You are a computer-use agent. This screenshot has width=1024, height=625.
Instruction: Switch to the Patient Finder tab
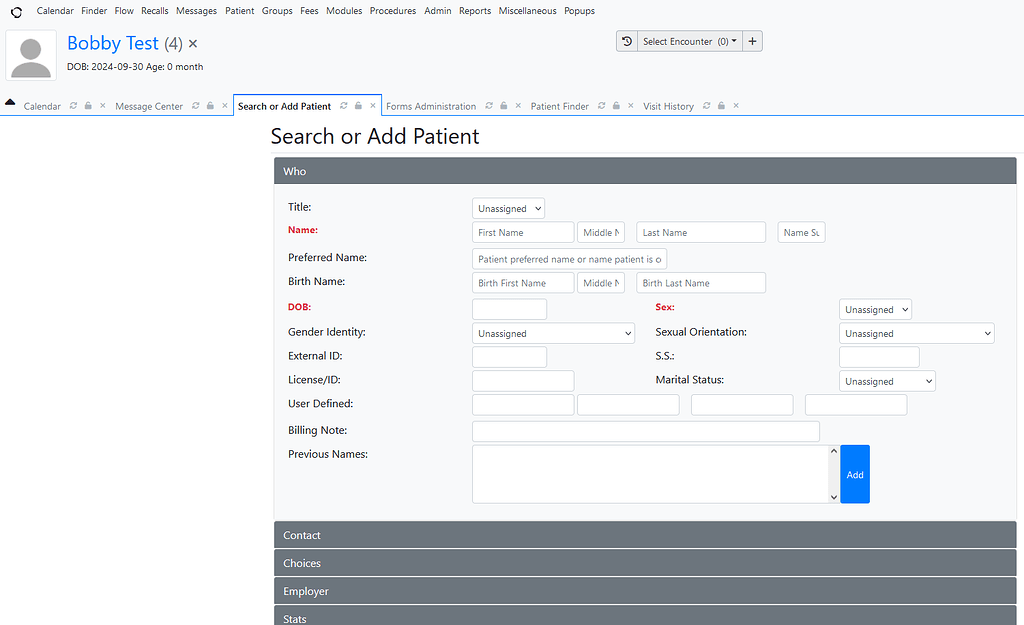pos(558,105)
